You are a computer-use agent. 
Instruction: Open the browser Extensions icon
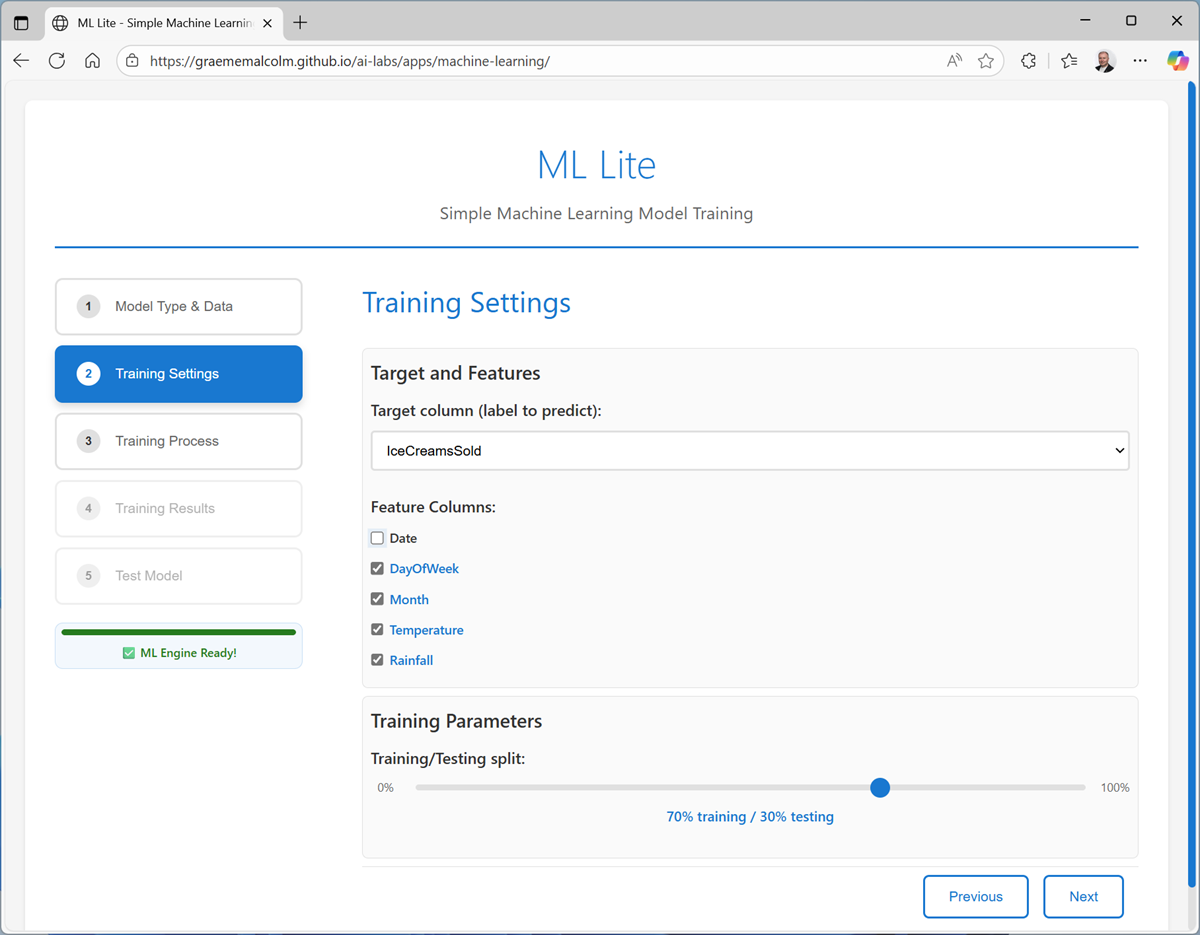pos(1028,60)
